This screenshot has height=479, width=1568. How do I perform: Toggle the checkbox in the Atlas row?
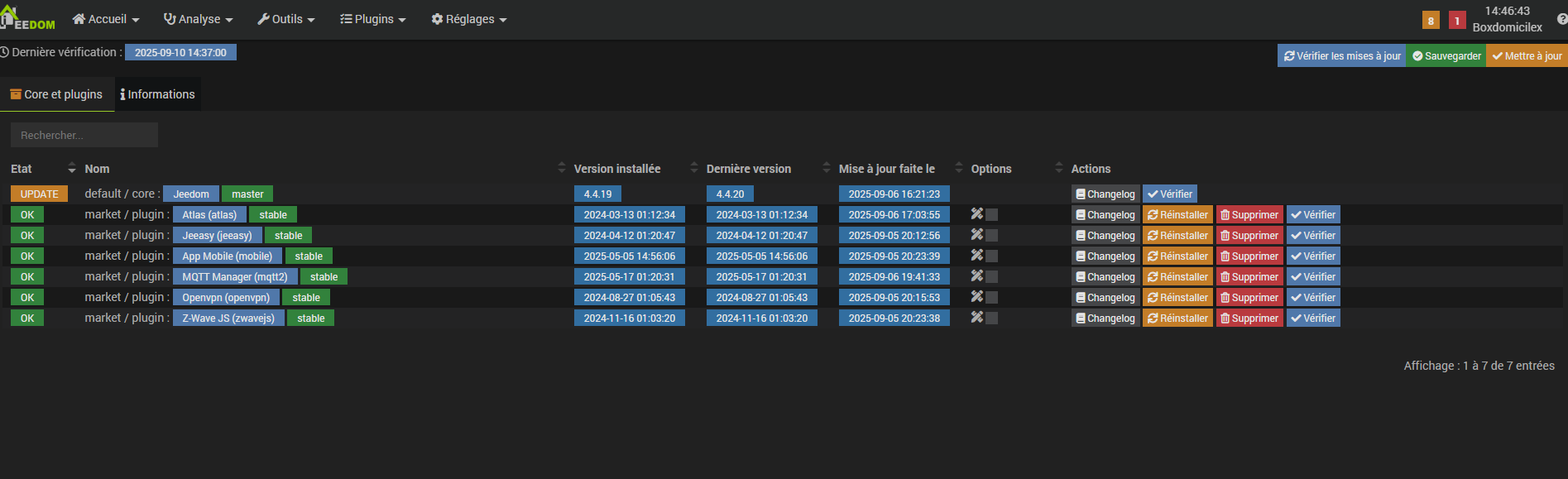[991, 215]
